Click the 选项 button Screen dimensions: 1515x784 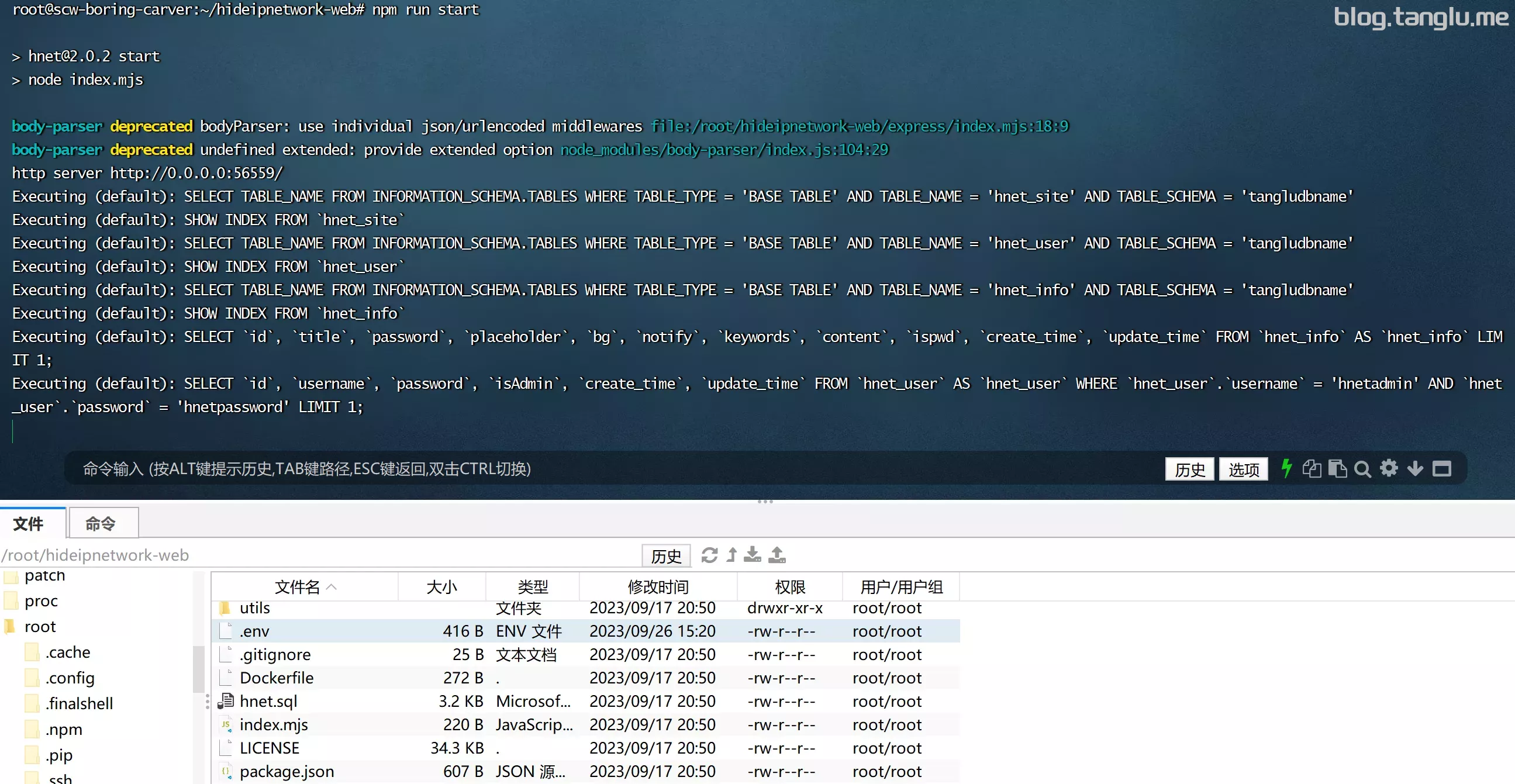[1243, 469]
